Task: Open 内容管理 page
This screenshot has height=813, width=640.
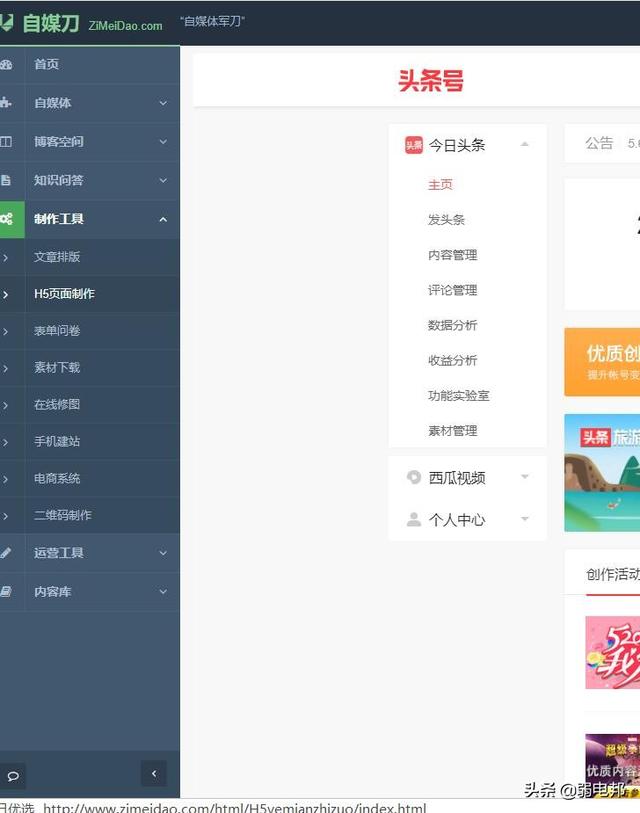Action: pyautogui.click(x=452, y=255)
